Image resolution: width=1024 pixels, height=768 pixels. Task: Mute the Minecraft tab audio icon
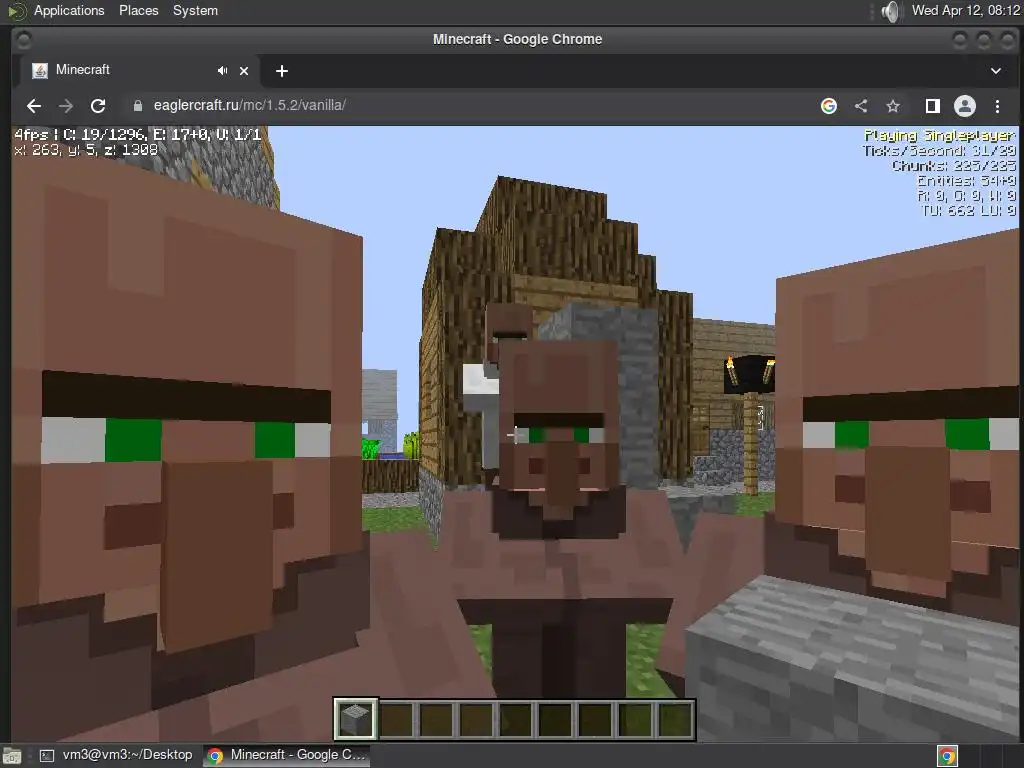point(223,71)
